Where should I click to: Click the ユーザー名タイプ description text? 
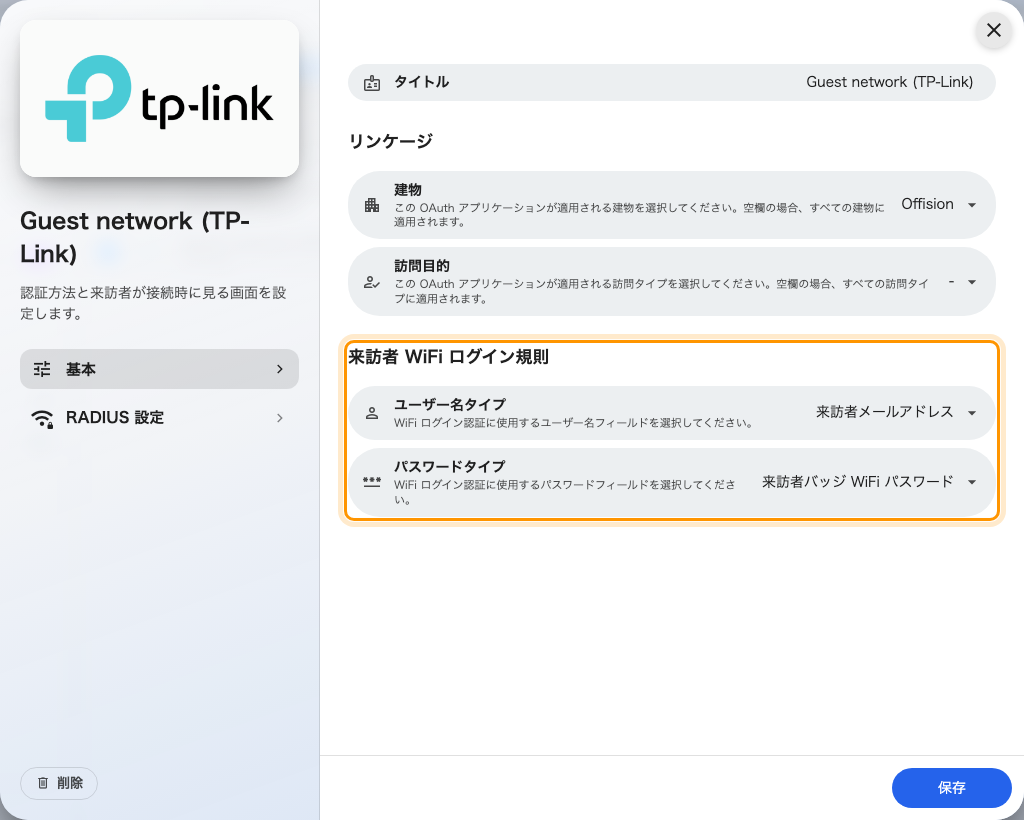tap(573, 423)
